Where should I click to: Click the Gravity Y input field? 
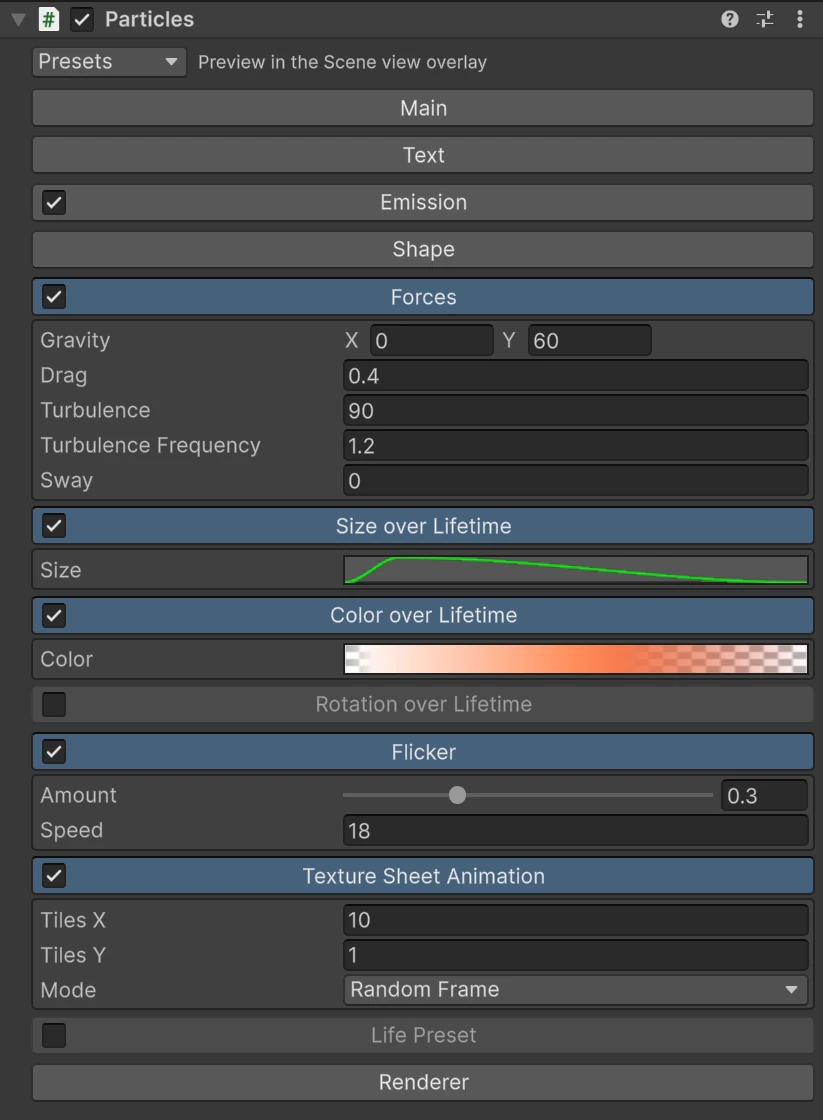pyautogui.click(x=589, y=341)
